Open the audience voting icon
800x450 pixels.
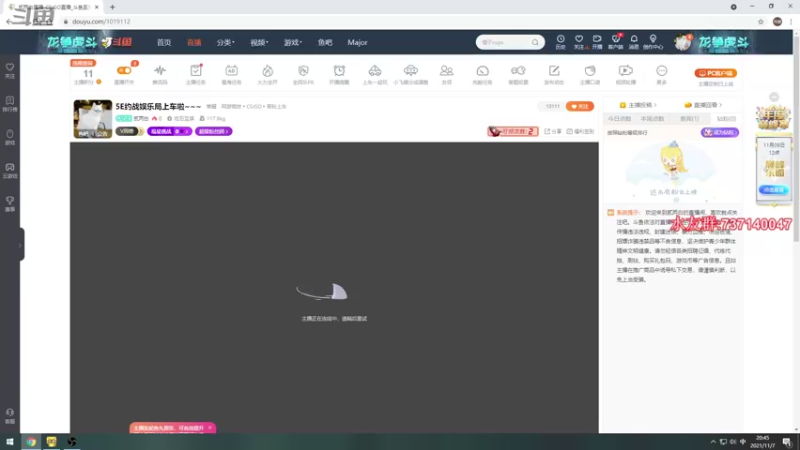(x=518, y=71)
